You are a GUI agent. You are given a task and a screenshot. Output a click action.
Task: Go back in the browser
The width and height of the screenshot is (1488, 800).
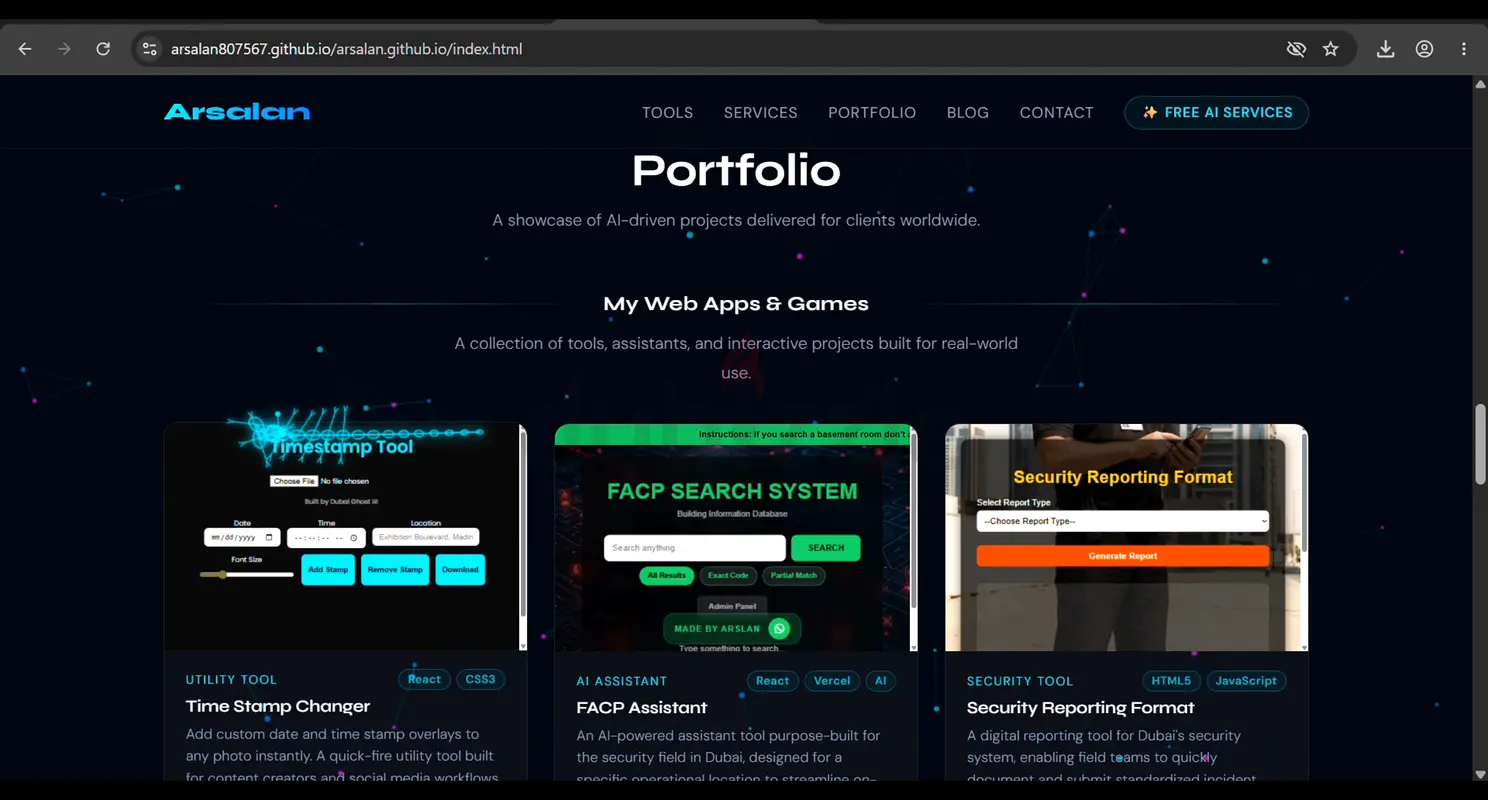(x=25, y=49)
